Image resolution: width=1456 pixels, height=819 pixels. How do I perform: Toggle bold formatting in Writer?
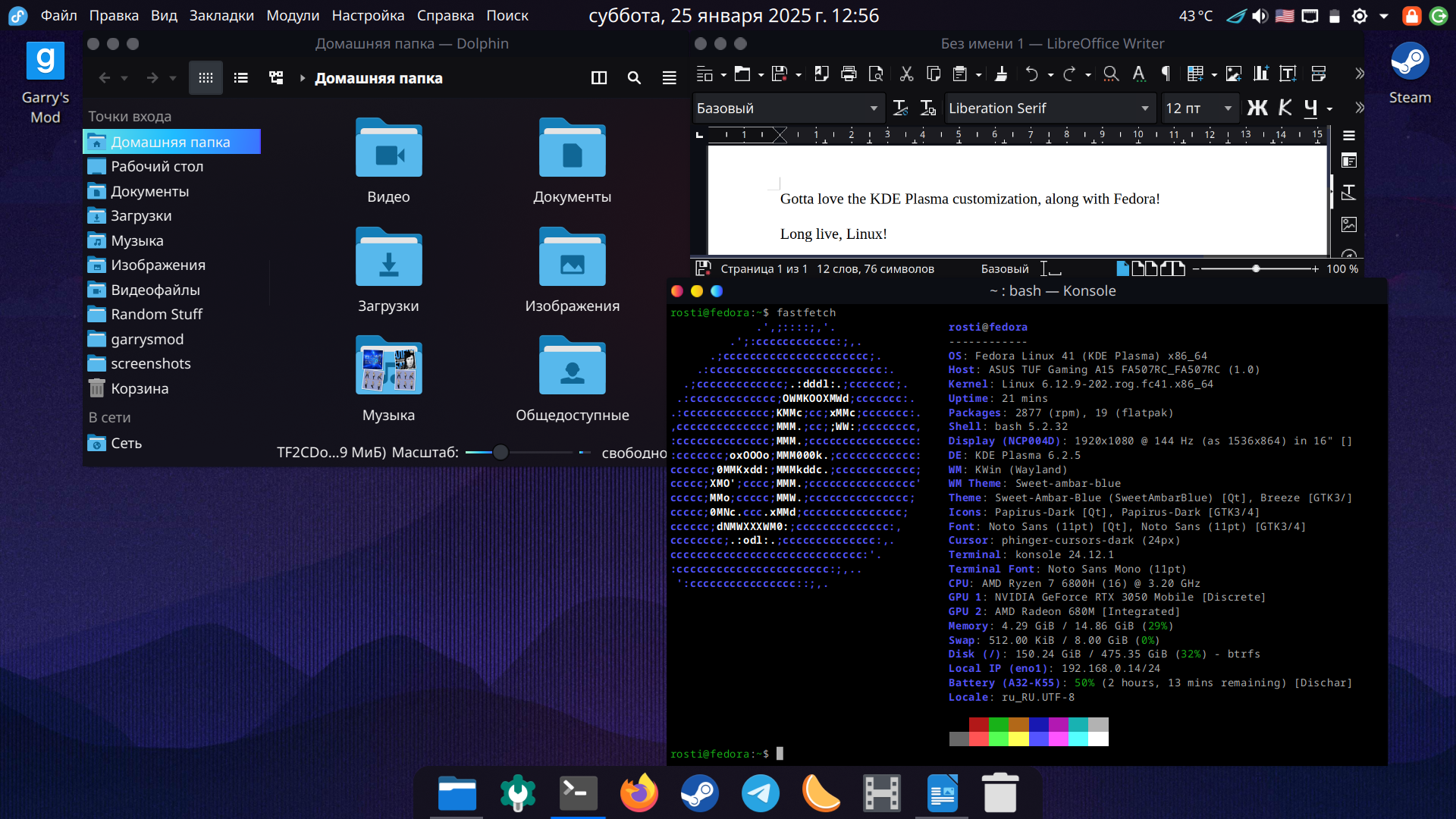coord(1257,108)
